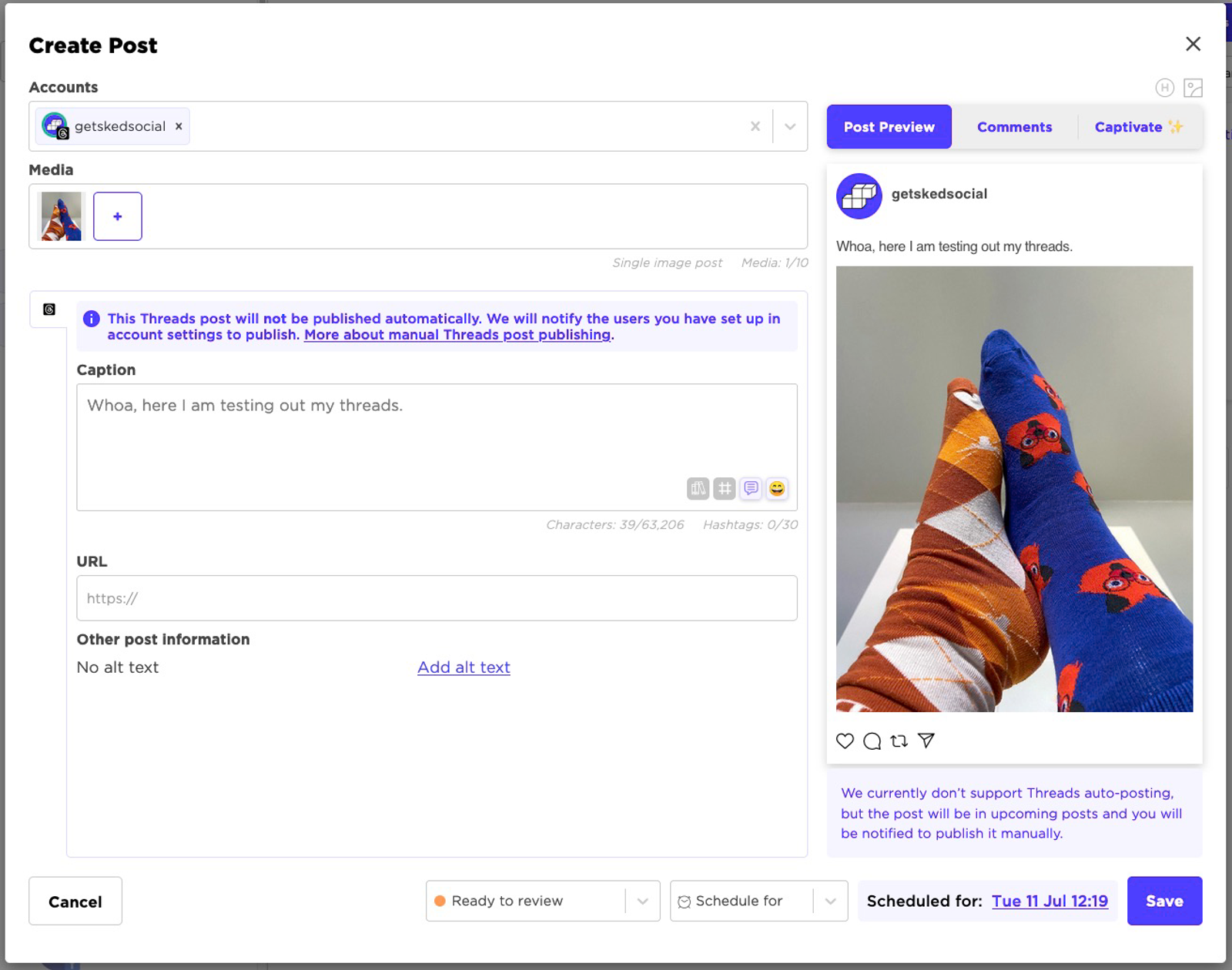The height and width of the screenshot is (970, 1232).
Task: Cancel post creation
Action: [75, 901]
